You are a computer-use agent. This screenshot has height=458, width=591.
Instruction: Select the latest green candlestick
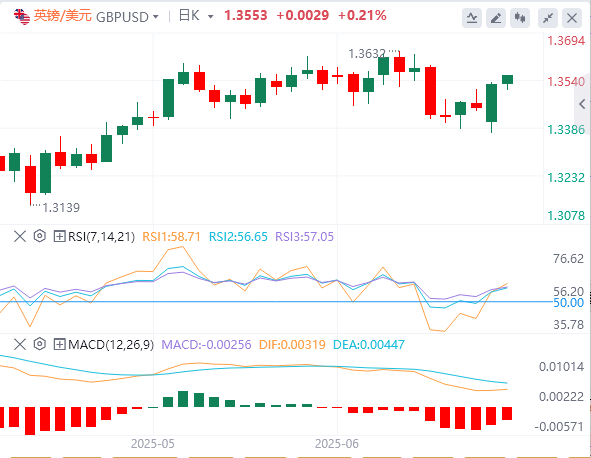pos(507,80)
